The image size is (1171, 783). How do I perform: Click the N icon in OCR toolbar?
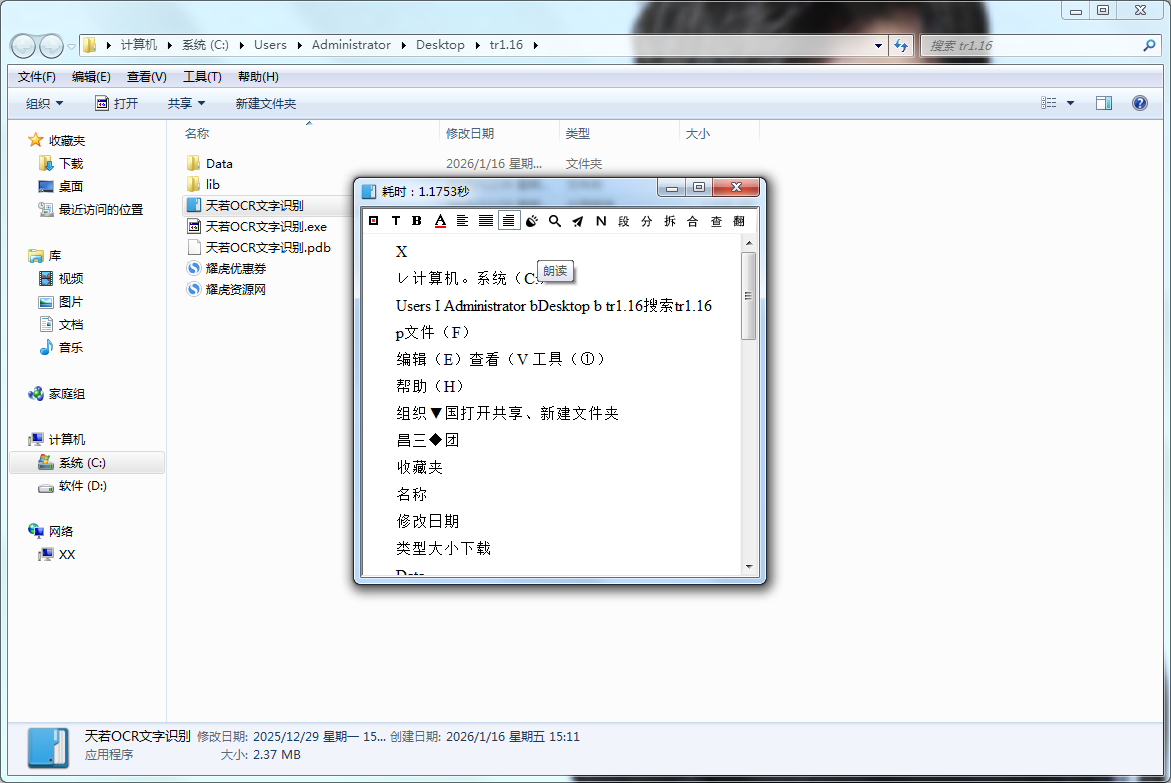[601, 221]
